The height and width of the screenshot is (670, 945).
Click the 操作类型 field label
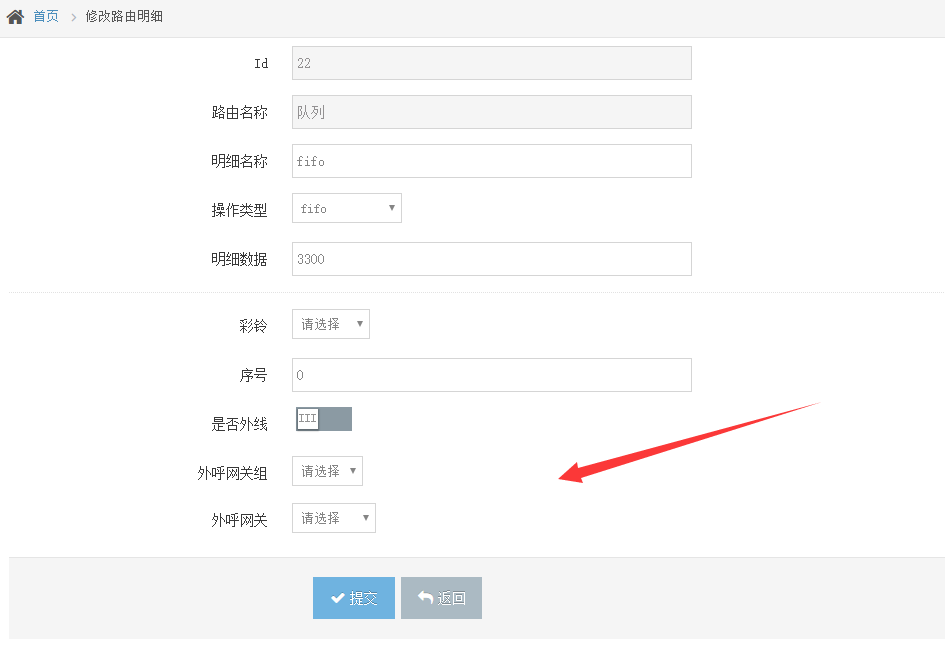click(x=239, y=210)
